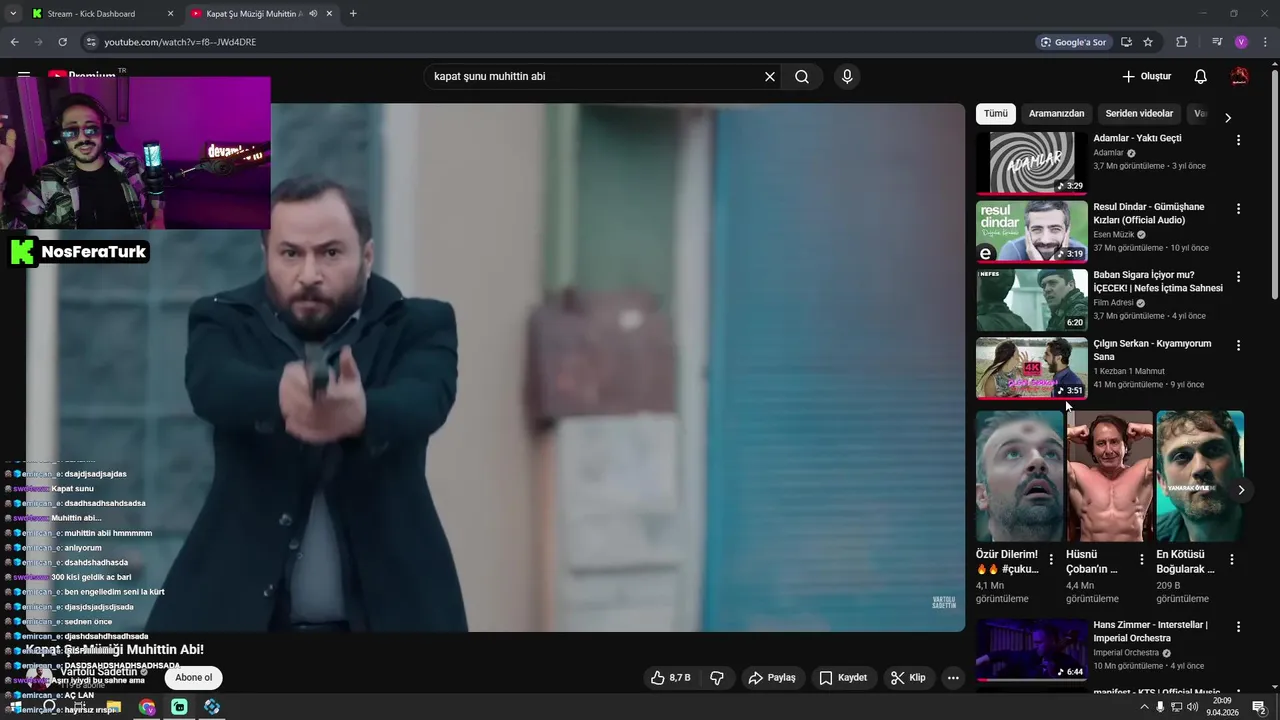Screen dimensions: 1280x720
Task: Open File Explorer from taskbar
Action: pos(114,707)
